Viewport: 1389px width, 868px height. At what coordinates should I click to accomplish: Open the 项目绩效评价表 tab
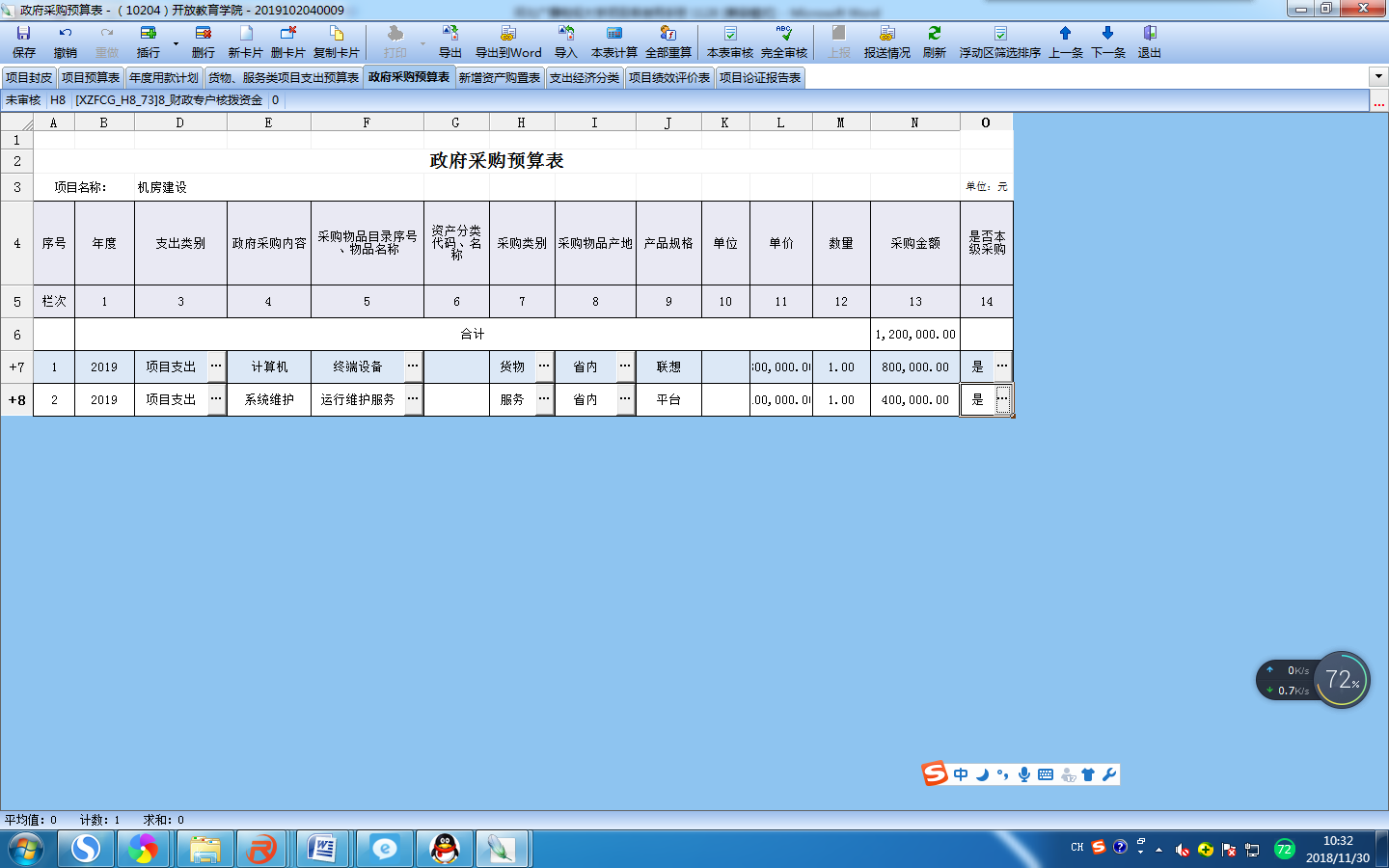point(668,78)
